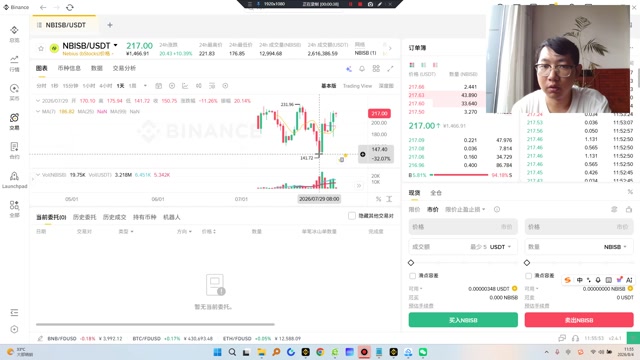Click the buy amount slider diamond handle
The width and height of the screenshot is (640, 360).
tap(411, 263)
